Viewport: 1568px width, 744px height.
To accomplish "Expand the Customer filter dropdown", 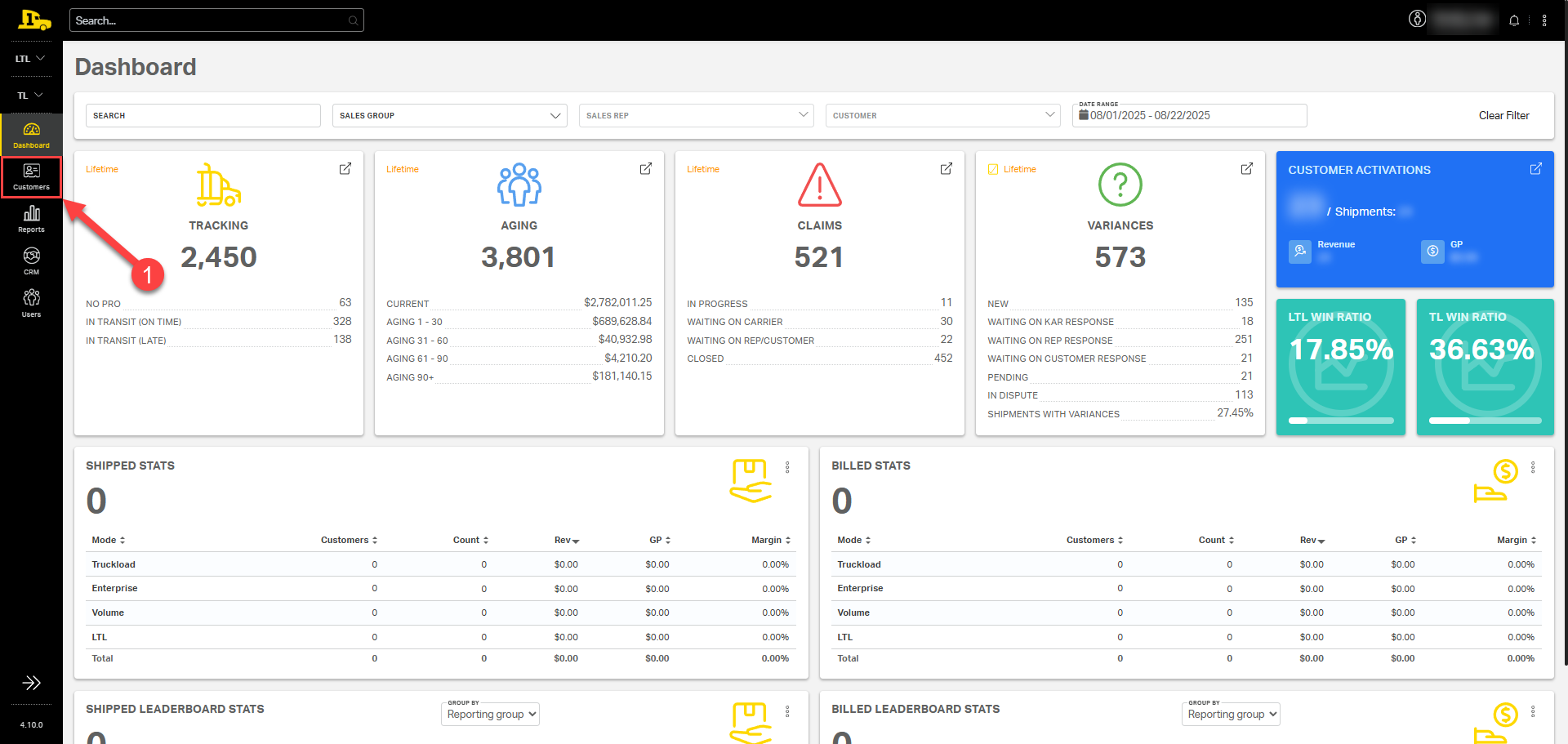I will click(942, 116).
